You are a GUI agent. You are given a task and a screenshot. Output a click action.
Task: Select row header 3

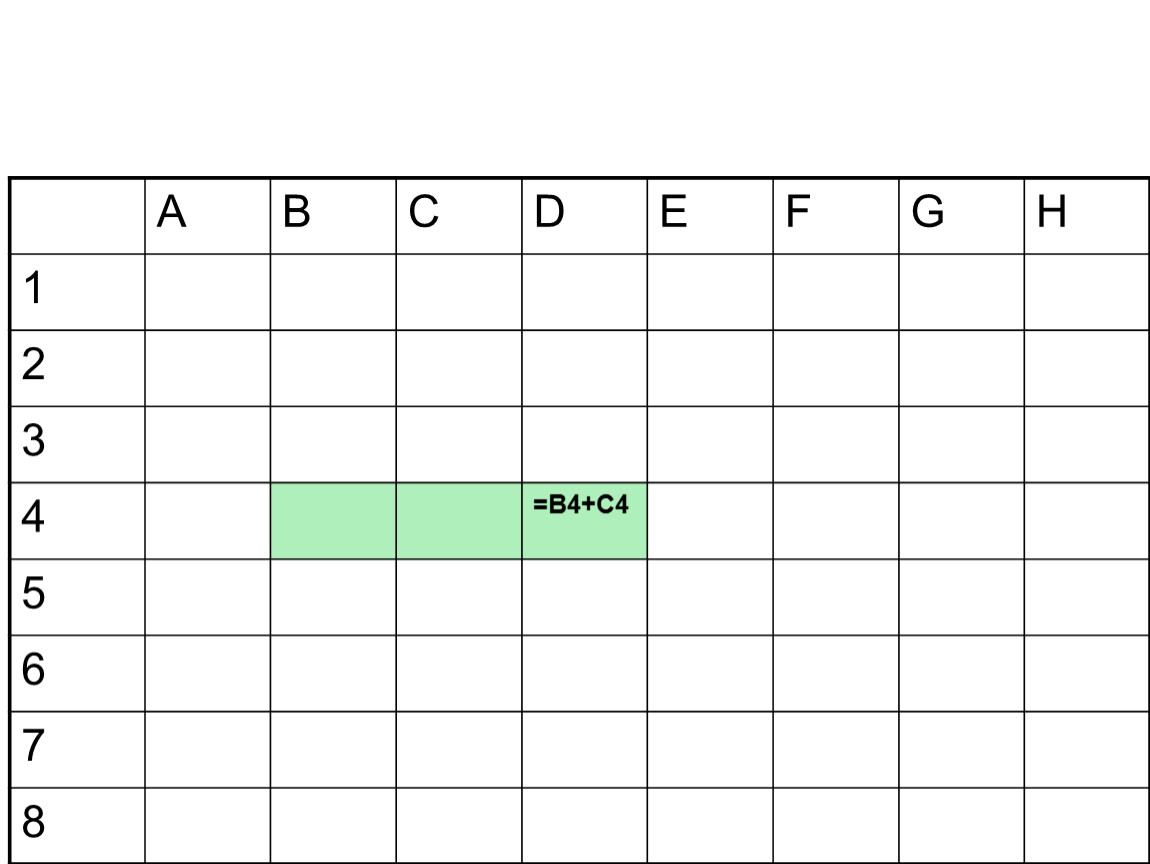(77, 444)
